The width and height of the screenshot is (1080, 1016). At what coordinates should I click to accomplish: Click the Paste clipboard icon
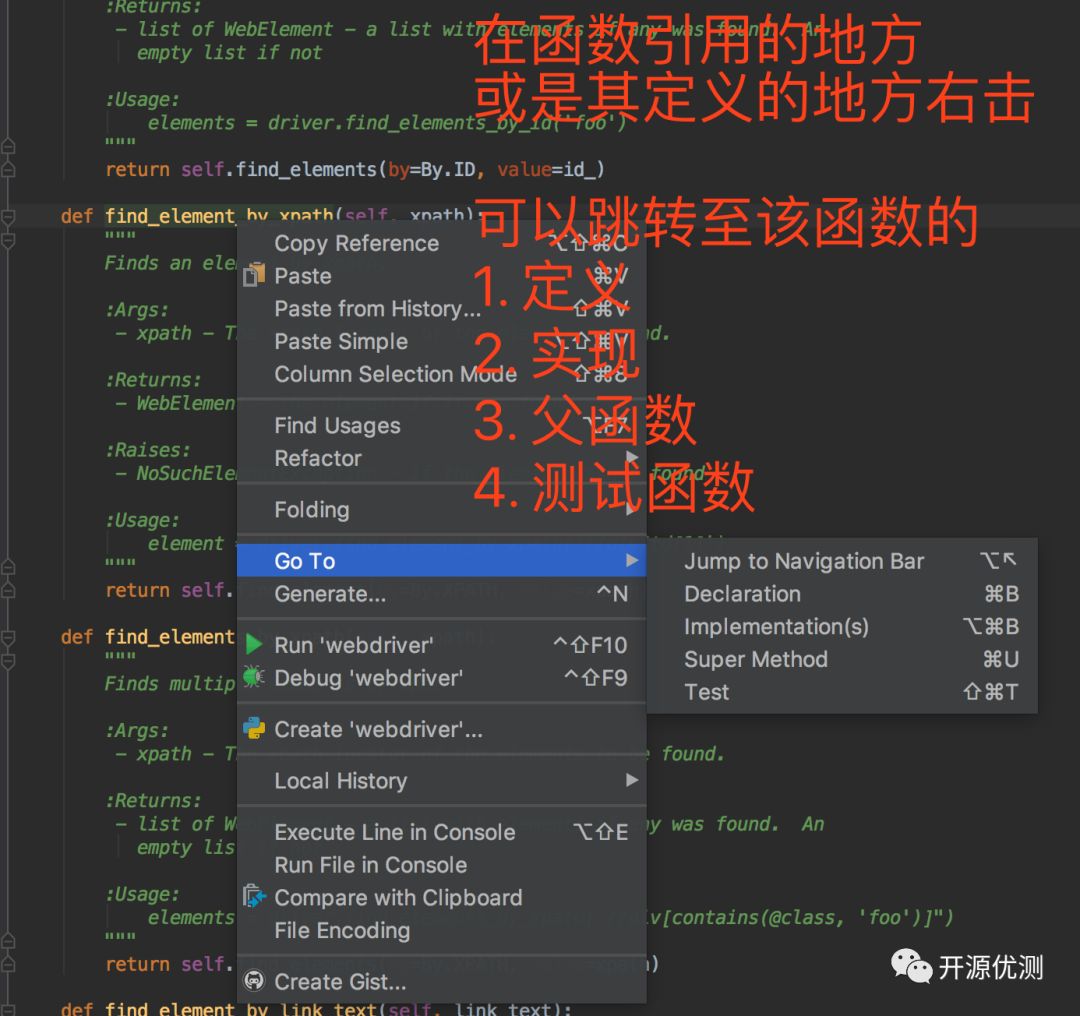(x=254, y=275)
